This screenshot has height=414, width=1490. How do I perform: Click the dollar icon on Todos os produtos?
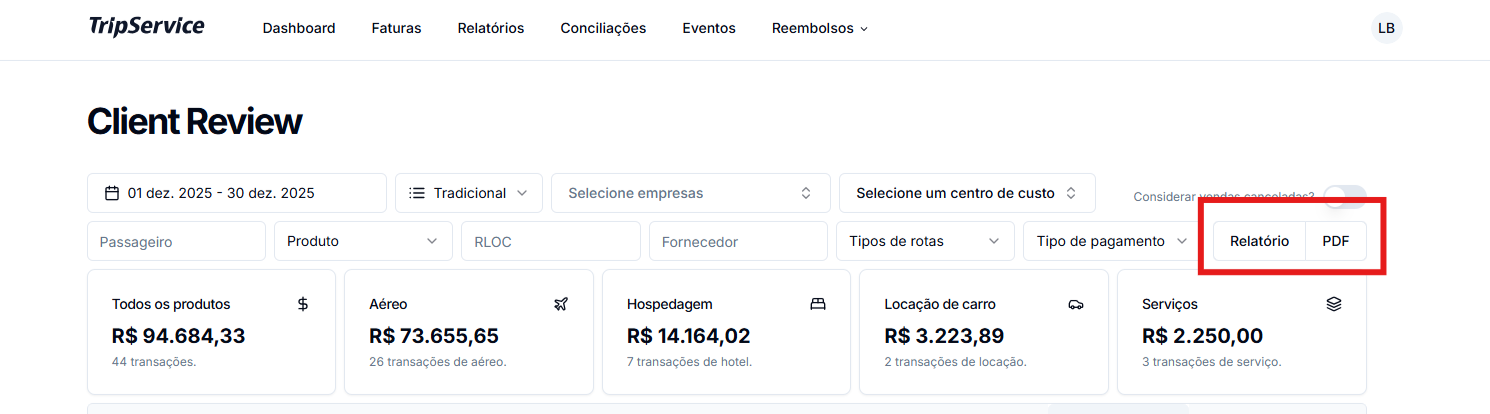(x=303, y=304)
